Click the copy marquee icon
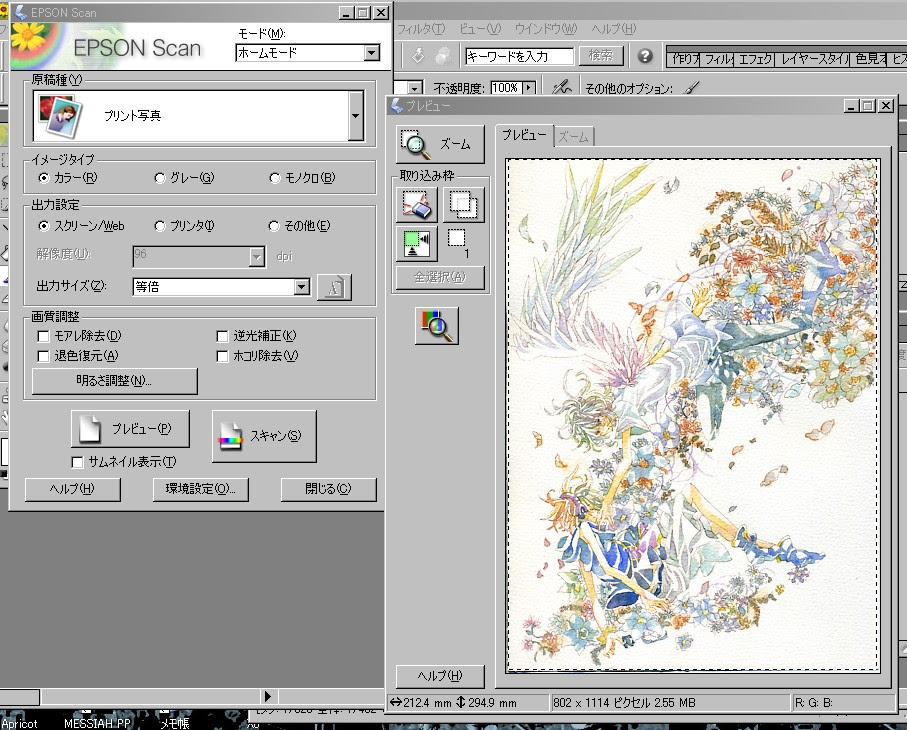 point(463,205)
